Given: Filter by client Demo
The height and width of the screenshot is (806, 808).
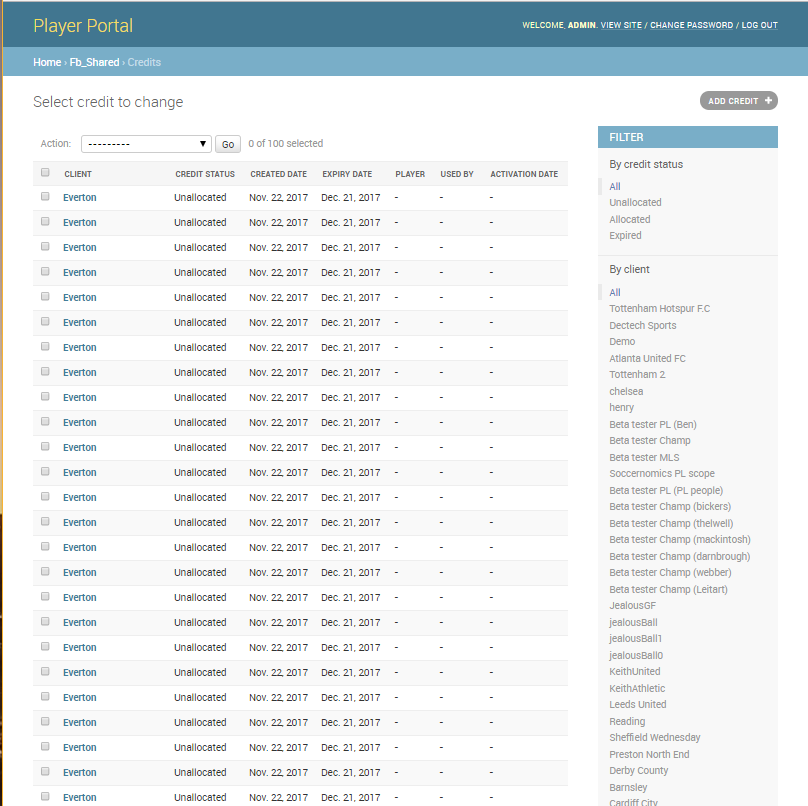Looking at the screenshot, I should click(x=622, y=342).
